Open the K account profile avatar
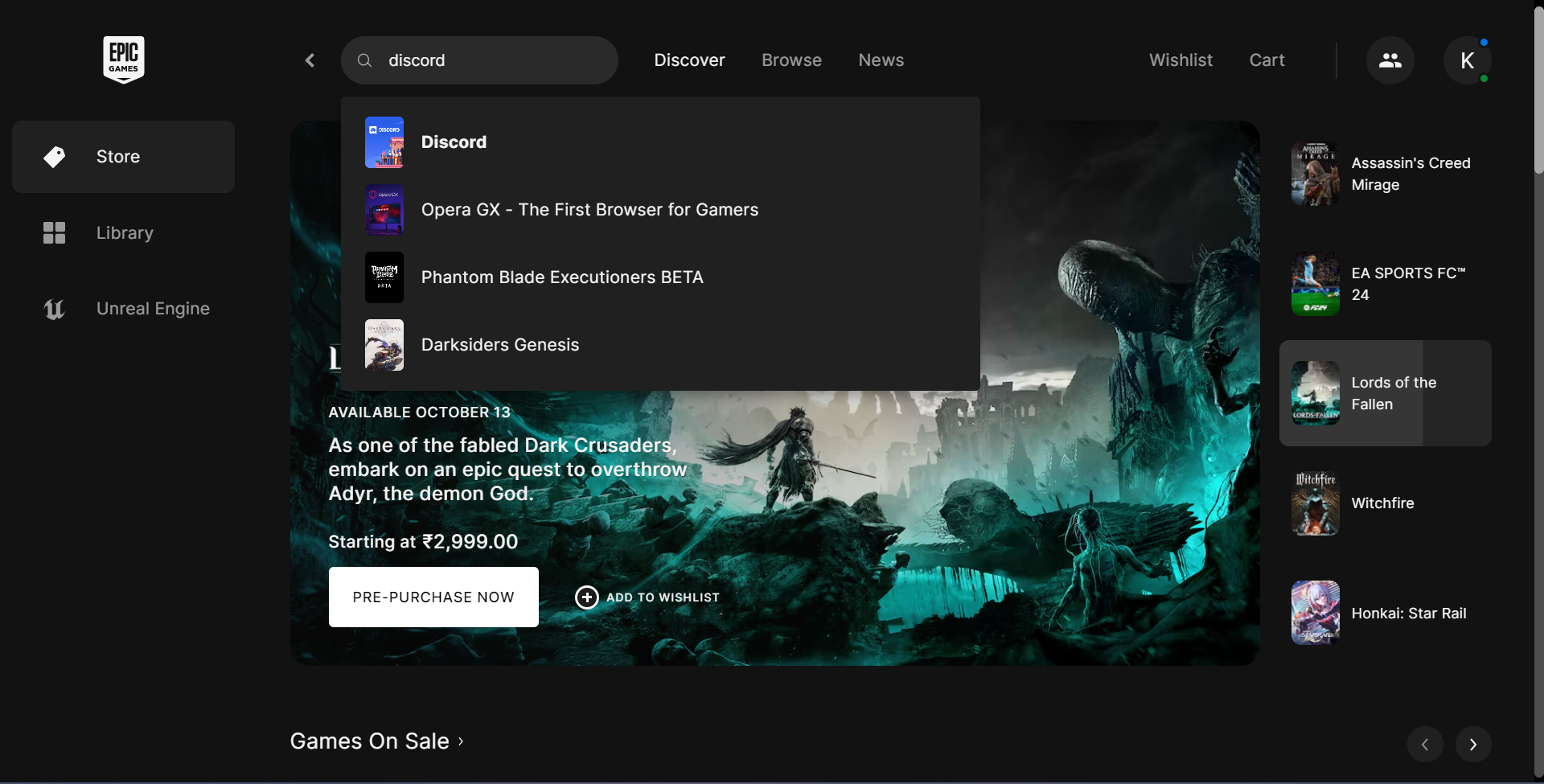The height and width of the screenshot is (784, 1544). [1468, 60]
